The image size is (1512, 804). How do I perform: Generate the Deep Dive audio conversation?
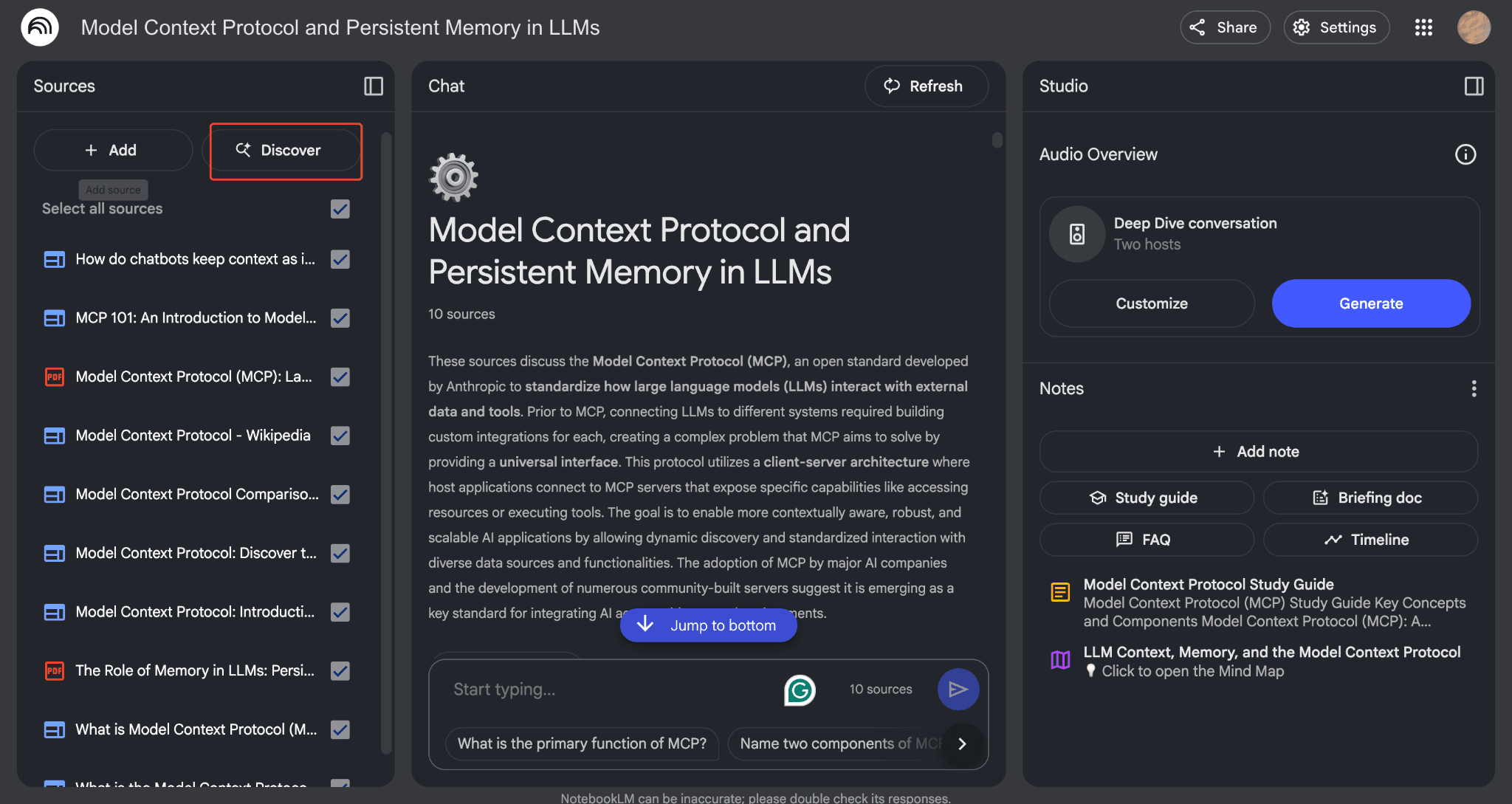1370,303
